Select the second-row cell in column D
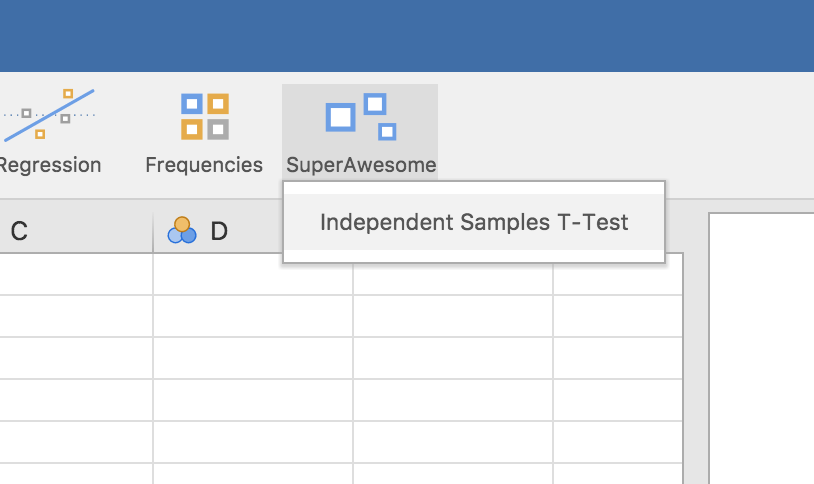The image size is (814, 484). (x=252, y=316)
